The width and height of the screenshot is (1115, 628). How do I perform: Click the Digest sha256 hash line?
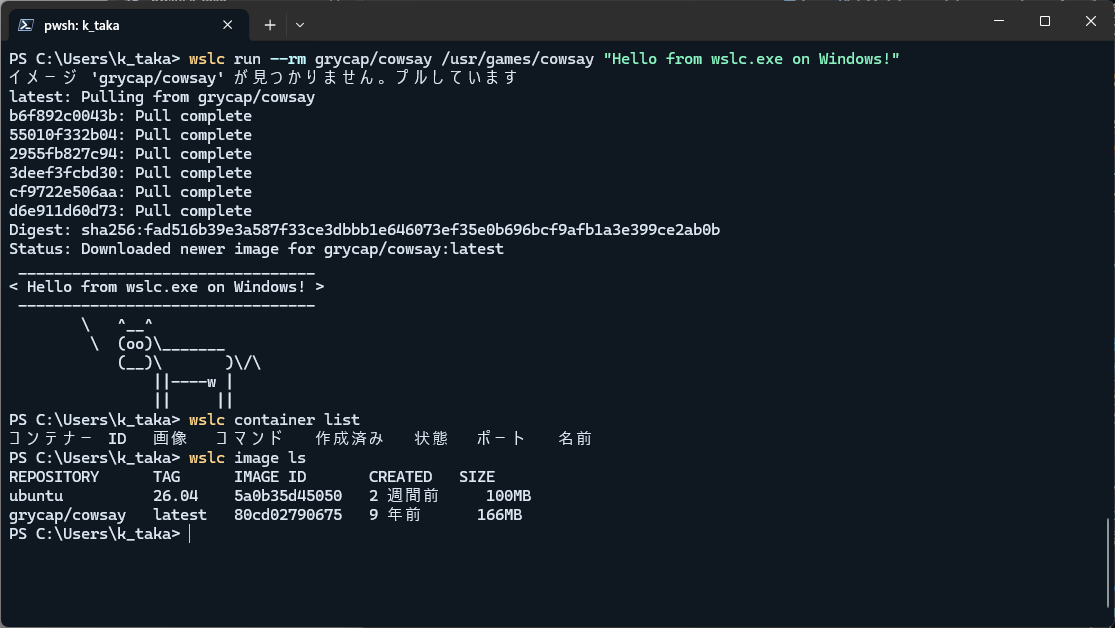[364, 230]
